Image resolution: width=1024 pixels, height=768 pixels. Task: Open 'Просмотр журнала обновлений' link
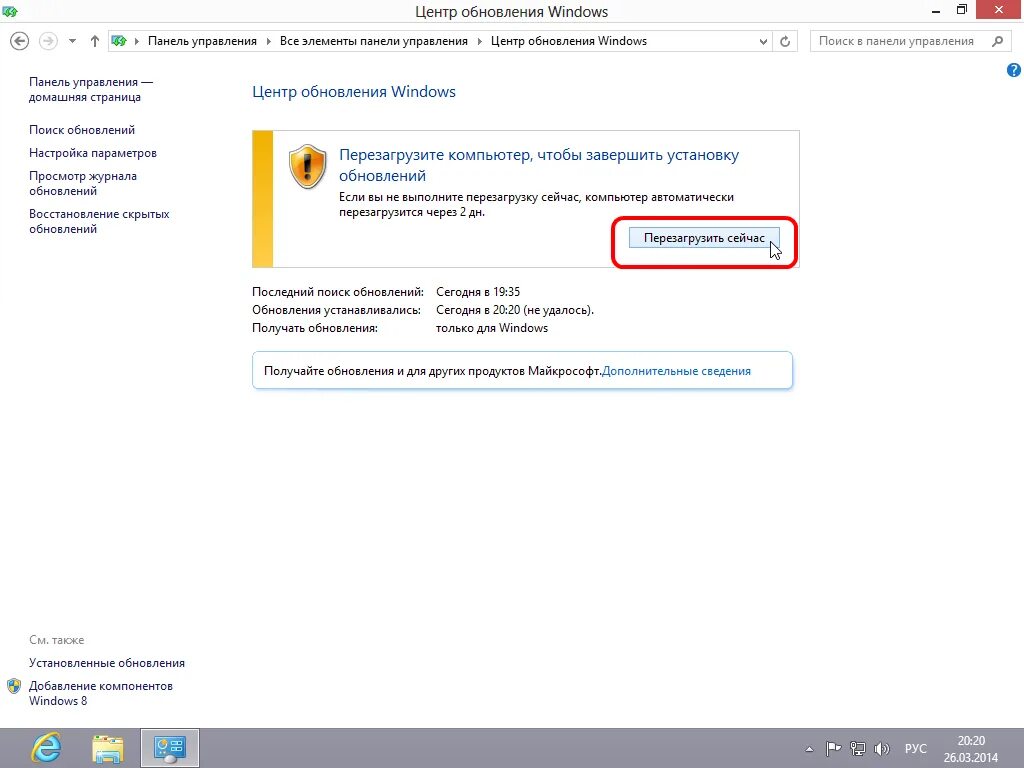tap(83, 184)
